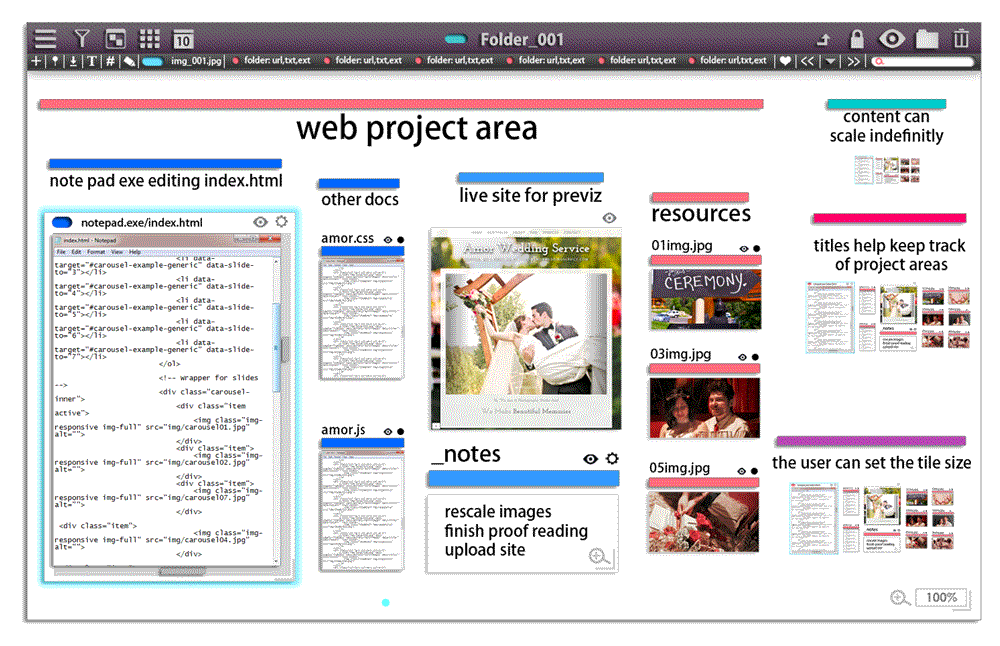
Task: Click the trash can icon
Action: [x=961, y=39]
